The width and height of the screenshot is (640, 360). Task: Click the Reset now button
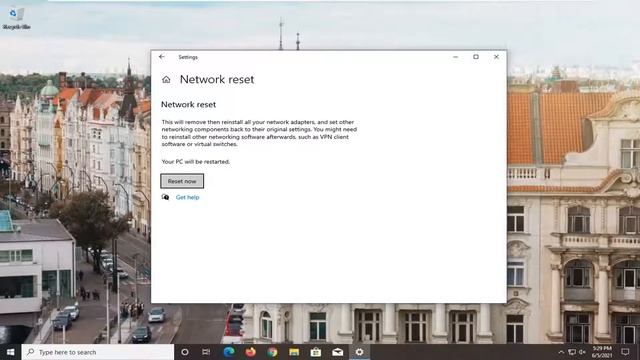[182, 181]
